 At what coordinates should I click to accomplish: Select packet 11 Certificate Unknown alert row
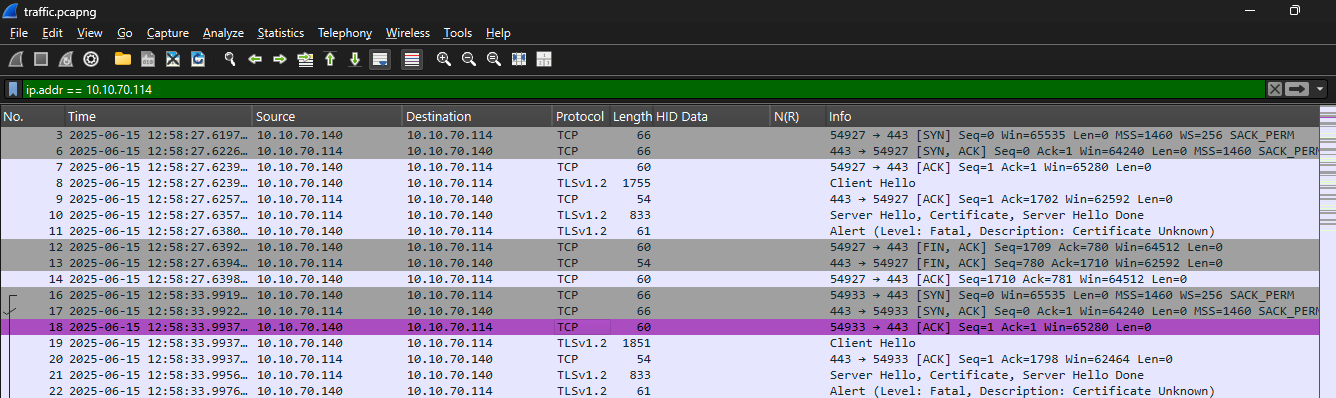point(660,231)
